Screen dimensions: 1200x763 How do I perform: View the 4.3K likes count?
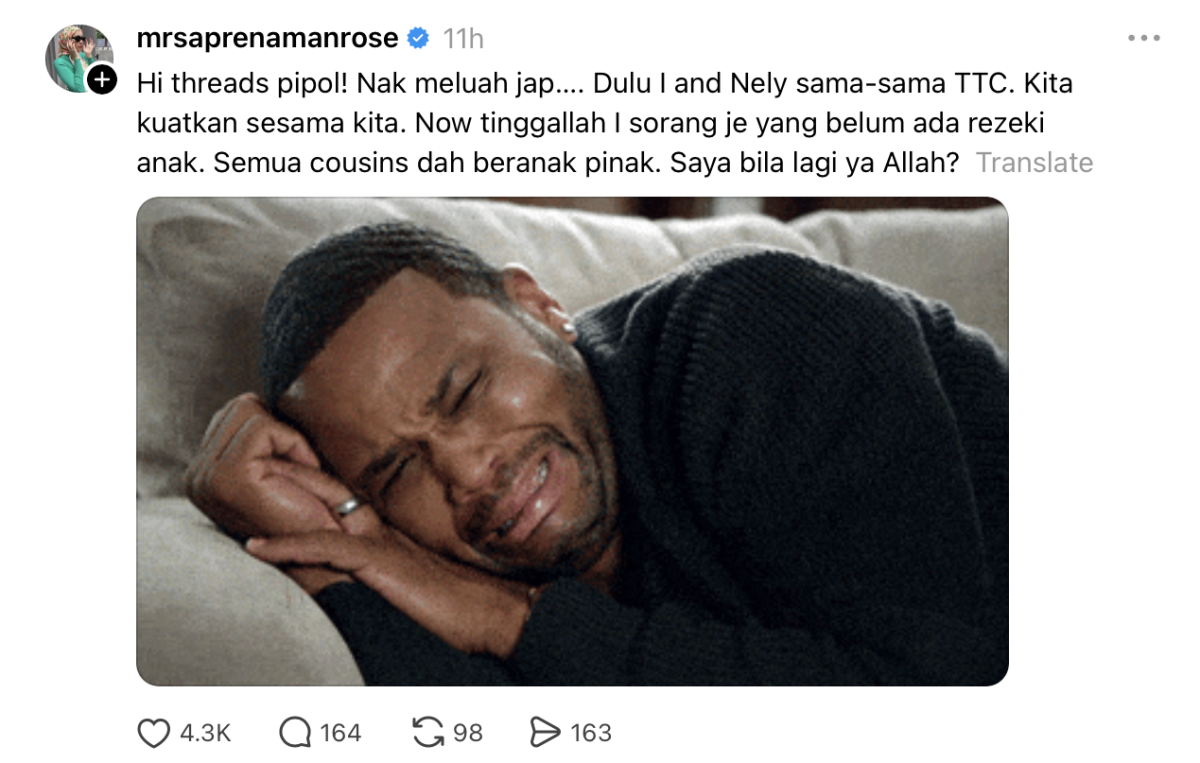205,734
